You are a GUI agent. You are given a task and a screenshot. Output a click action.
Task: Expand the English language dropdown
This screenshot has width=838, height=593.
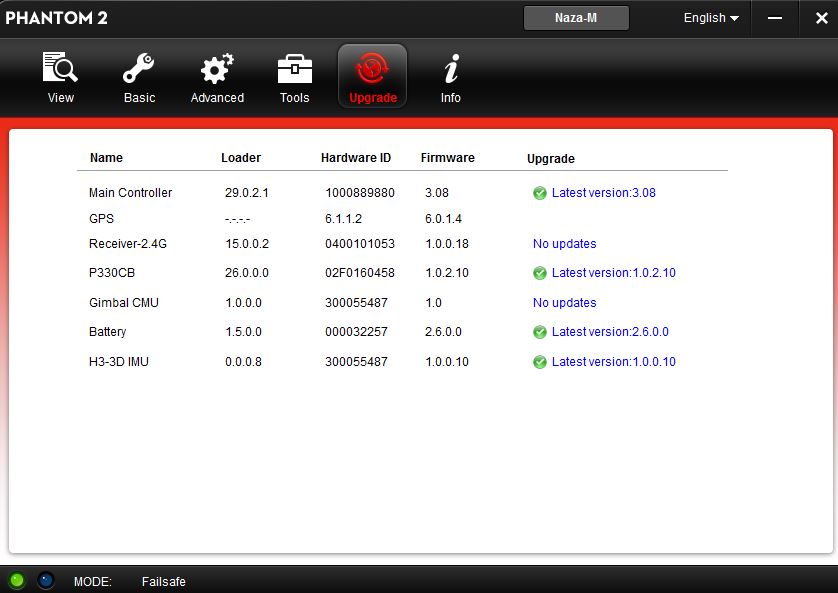tap(711, 18)
